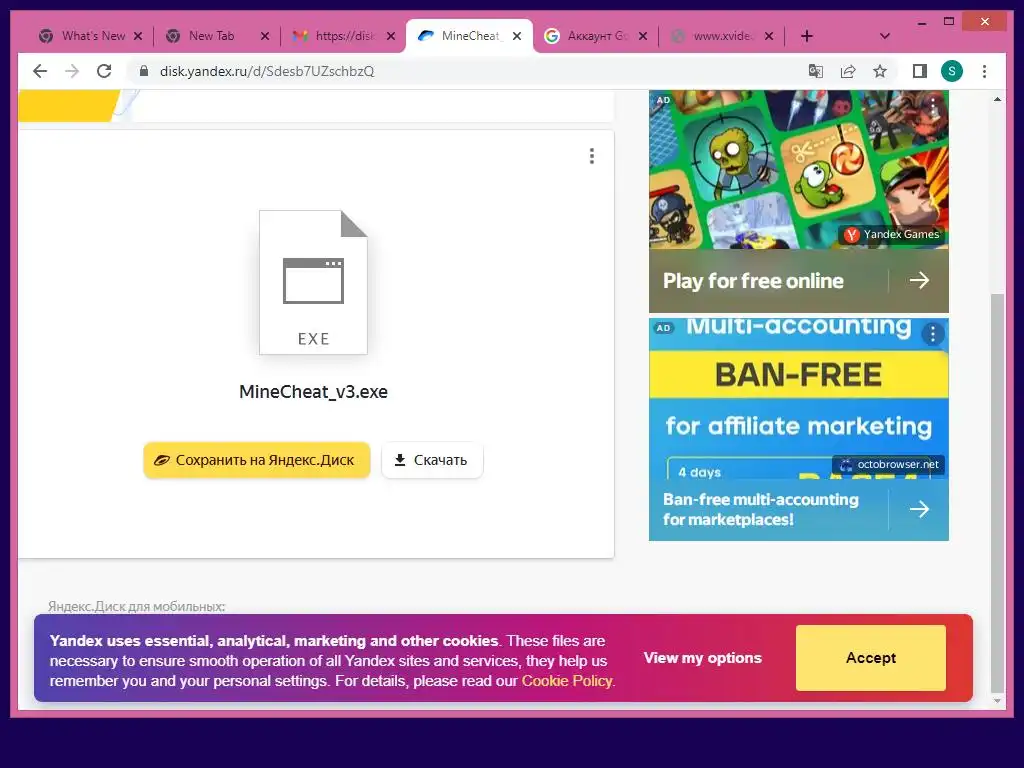1024x768 pixels.
Task: Open the green S profile avatar
Action: 952,71
